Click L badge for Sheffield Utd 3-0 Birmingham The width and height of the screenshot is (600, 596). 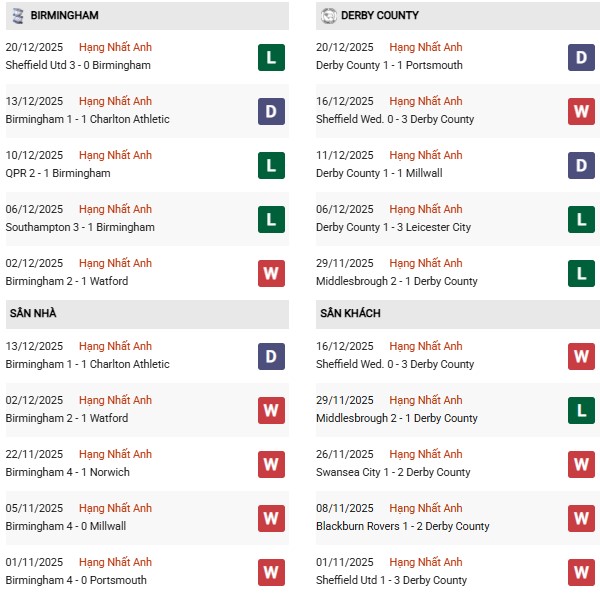tap(271, 57)
